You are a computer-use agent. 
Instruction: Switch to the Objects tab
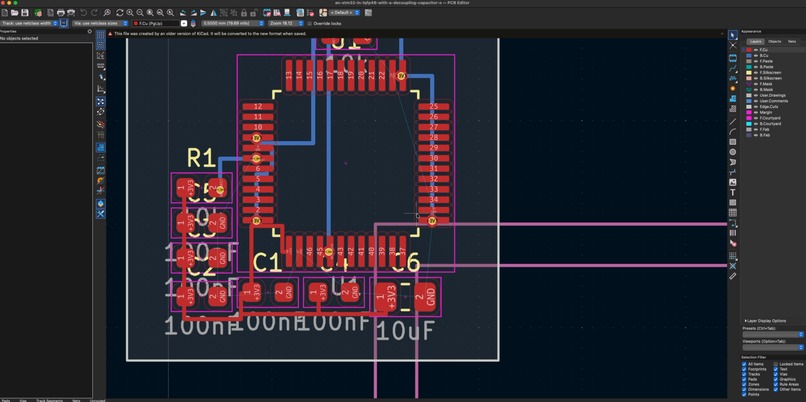pyautogui.click(x=775, y=41)
